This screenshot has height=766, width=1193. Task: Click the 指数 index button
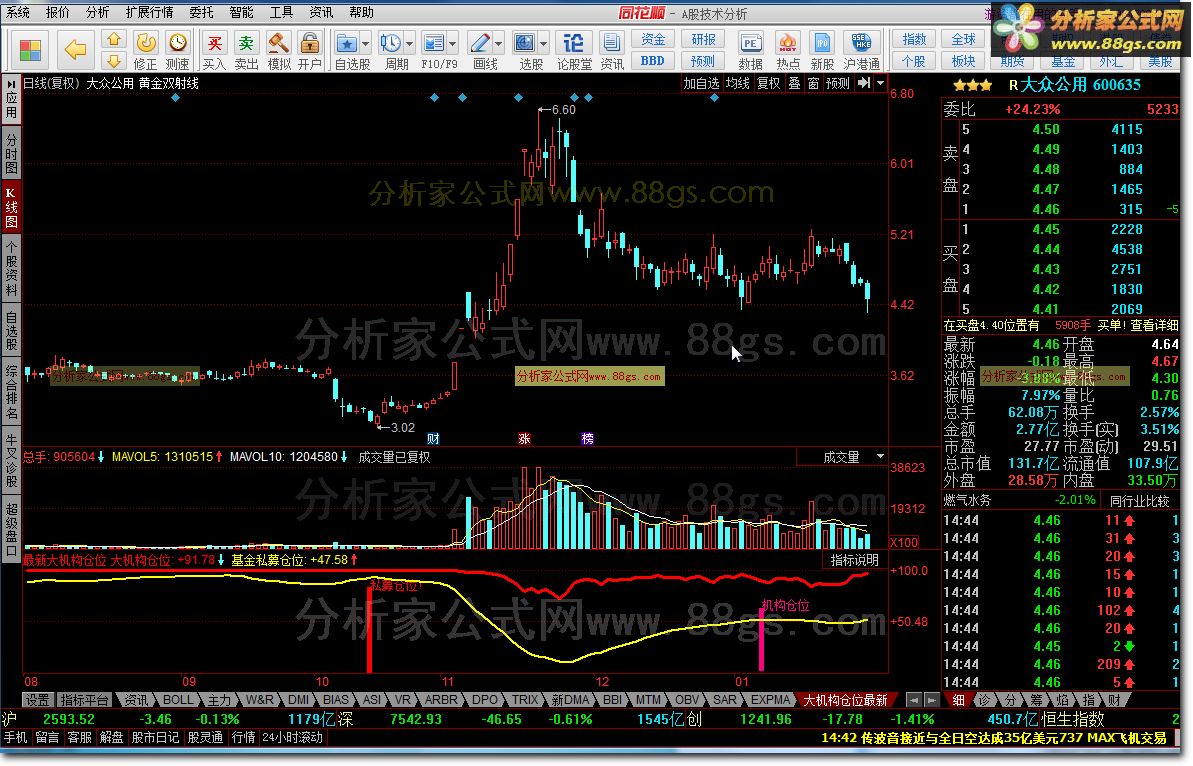click(914, 39)
